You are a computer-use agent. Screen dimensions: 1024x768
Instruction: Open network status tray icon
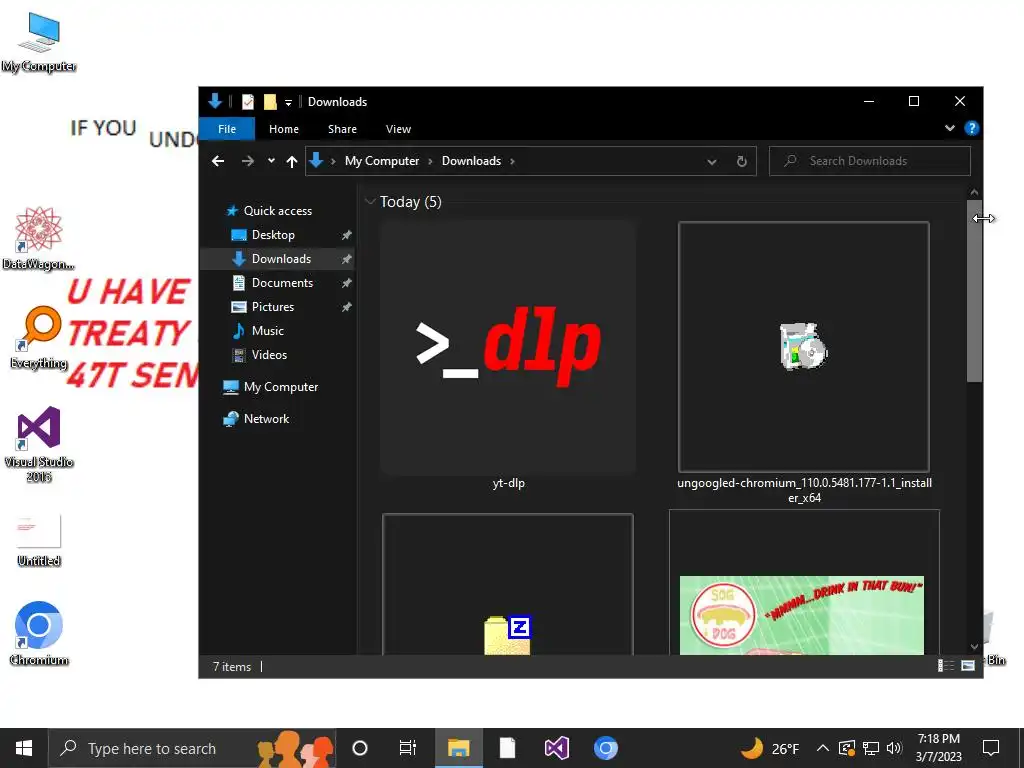point(871,748)
